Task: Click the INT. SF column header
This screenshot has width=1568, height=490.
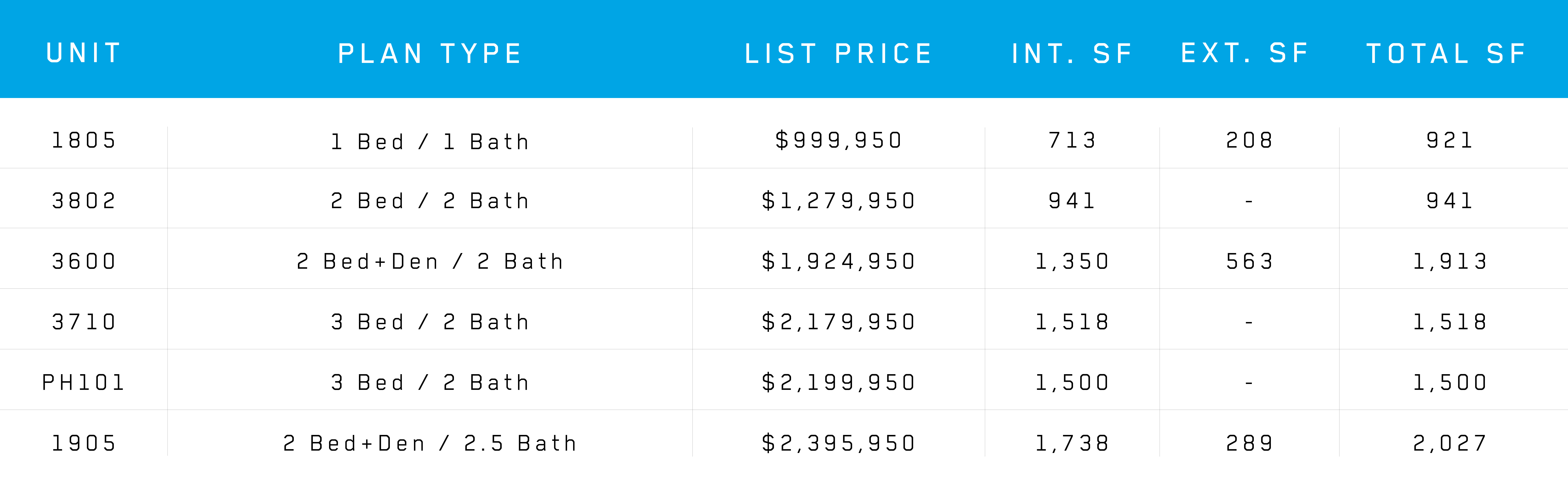Action: [1072, 54]
